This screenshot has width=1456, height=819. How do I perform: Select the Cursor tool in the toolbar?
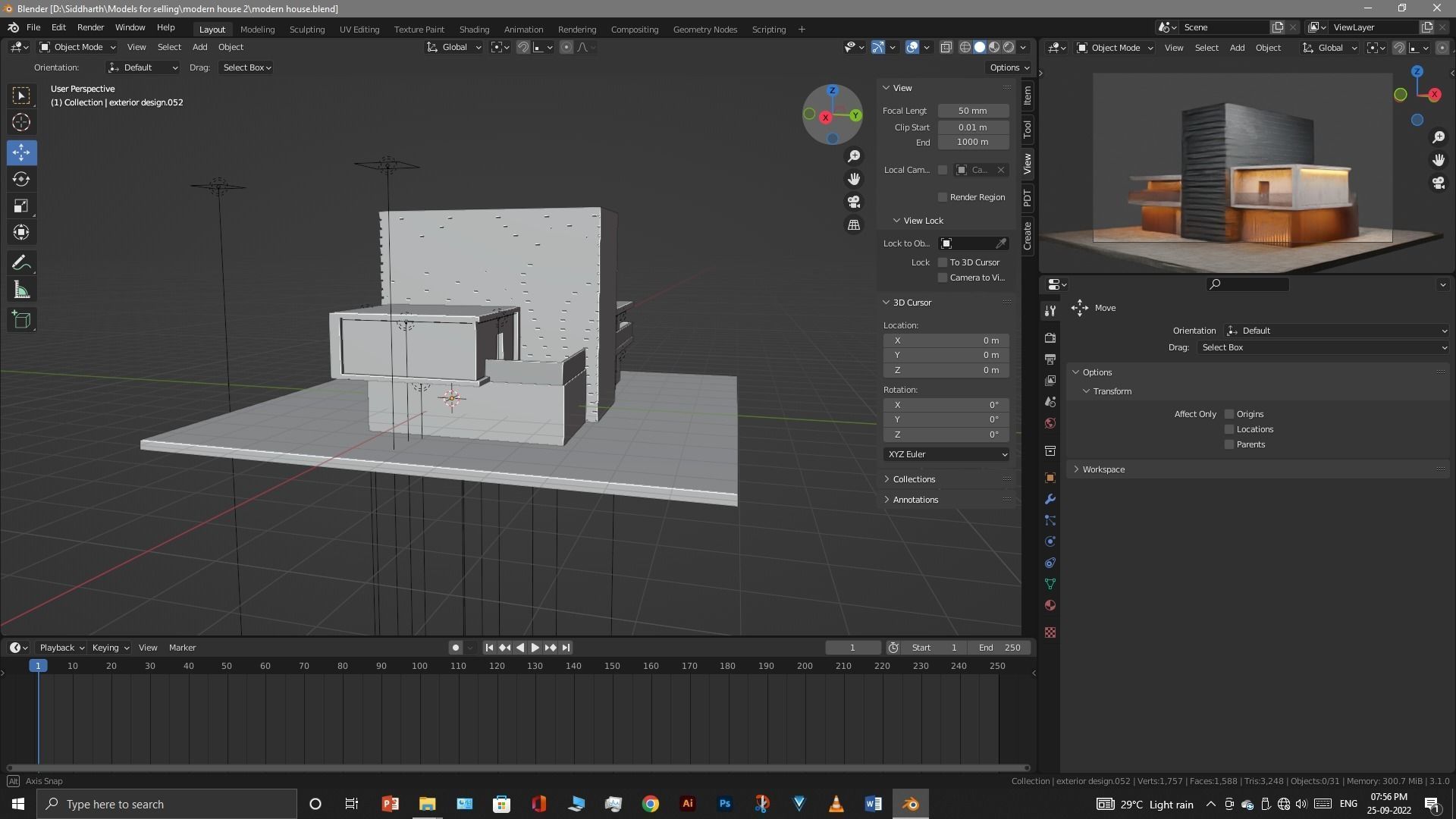click(x=21, y=122)
